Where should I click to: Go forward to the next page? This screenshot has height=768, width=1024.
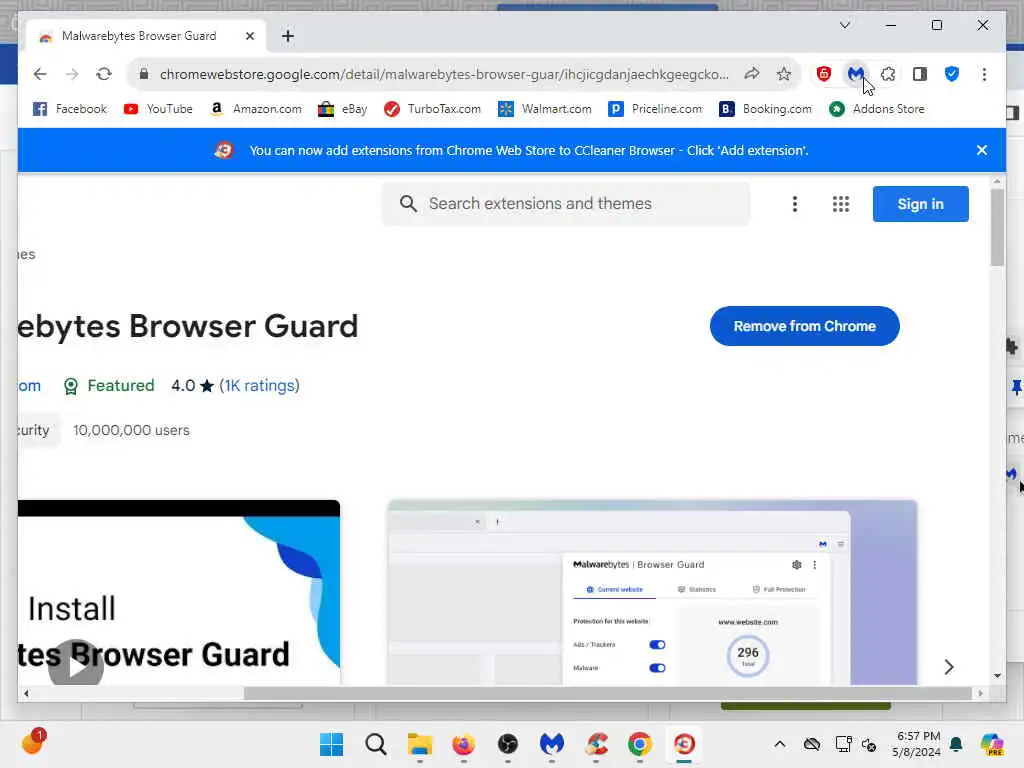pos(72,74)
